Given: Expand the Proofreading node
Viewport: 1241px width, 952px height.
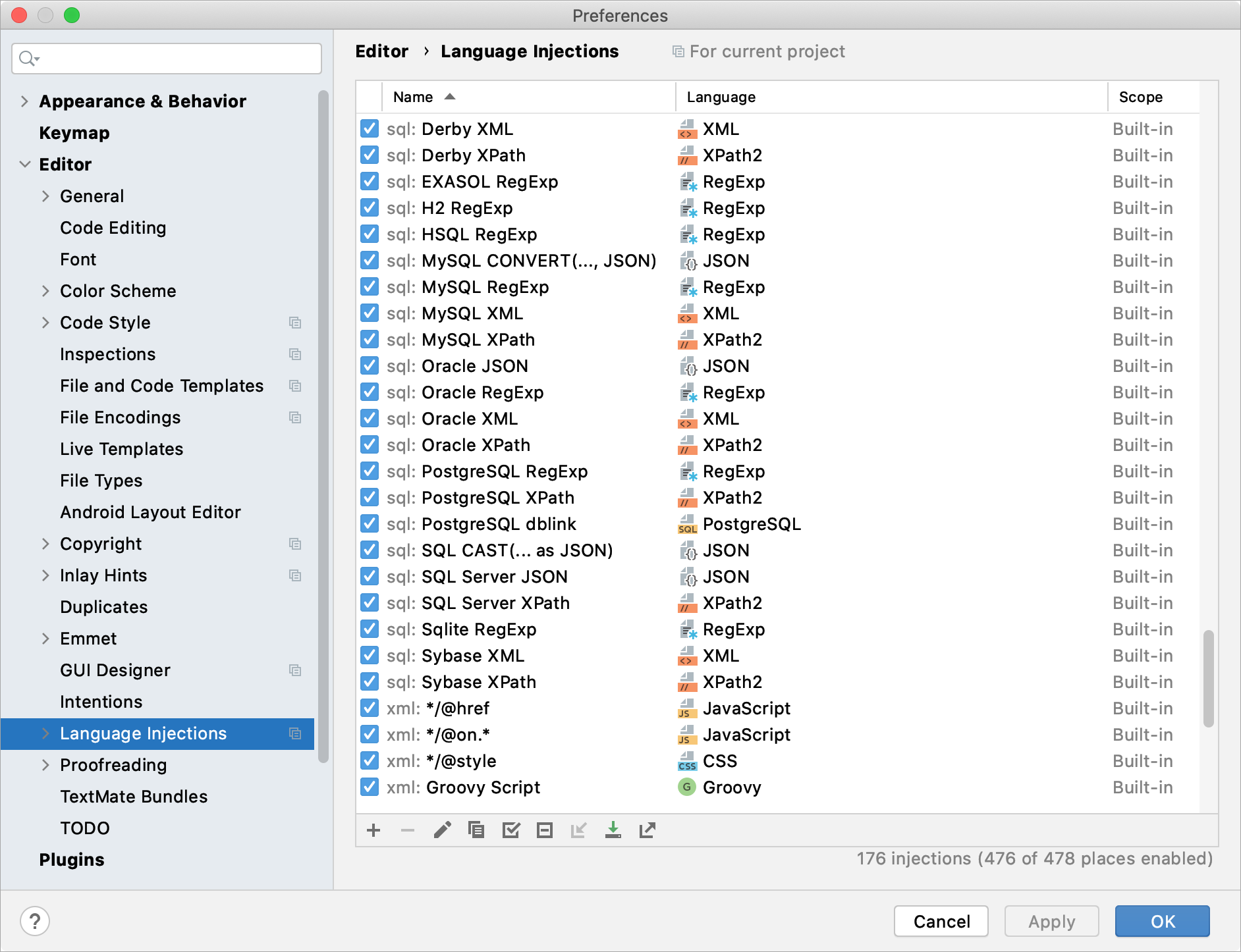Looking at the screenshot, I should point(45,765).
